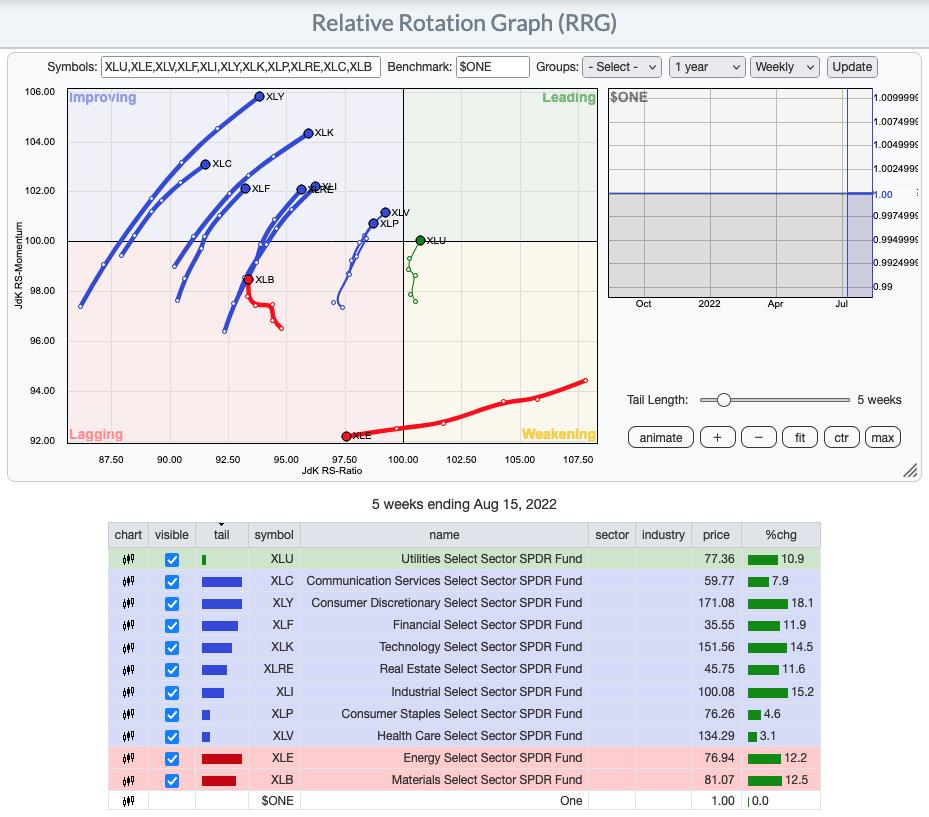The width and height of the screenshot is (929, 817).
Task: Open the Weekly interval dropdown
Action: 784,67
